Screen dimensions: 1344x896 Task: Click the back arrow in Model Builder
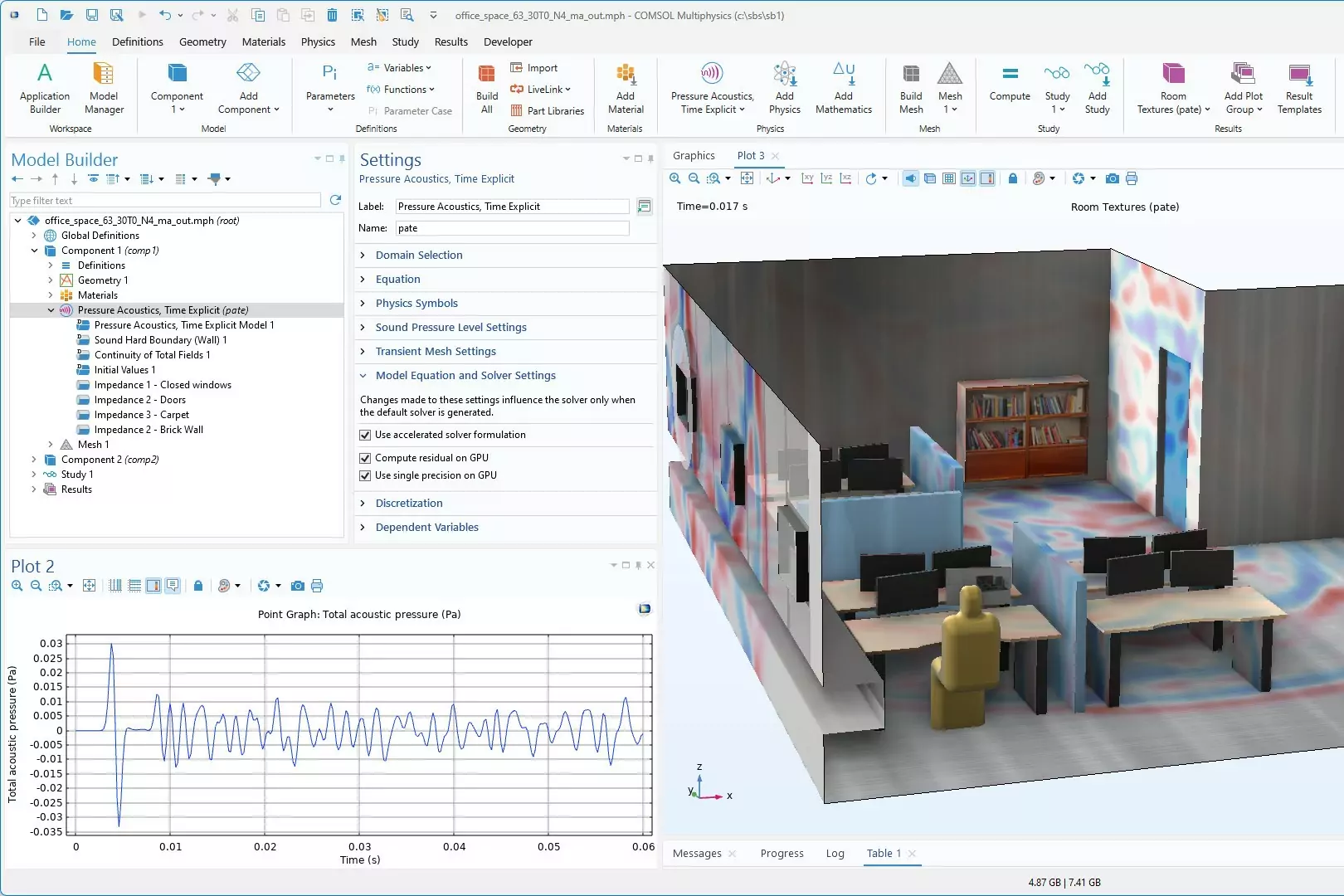[x=17, y=178]
